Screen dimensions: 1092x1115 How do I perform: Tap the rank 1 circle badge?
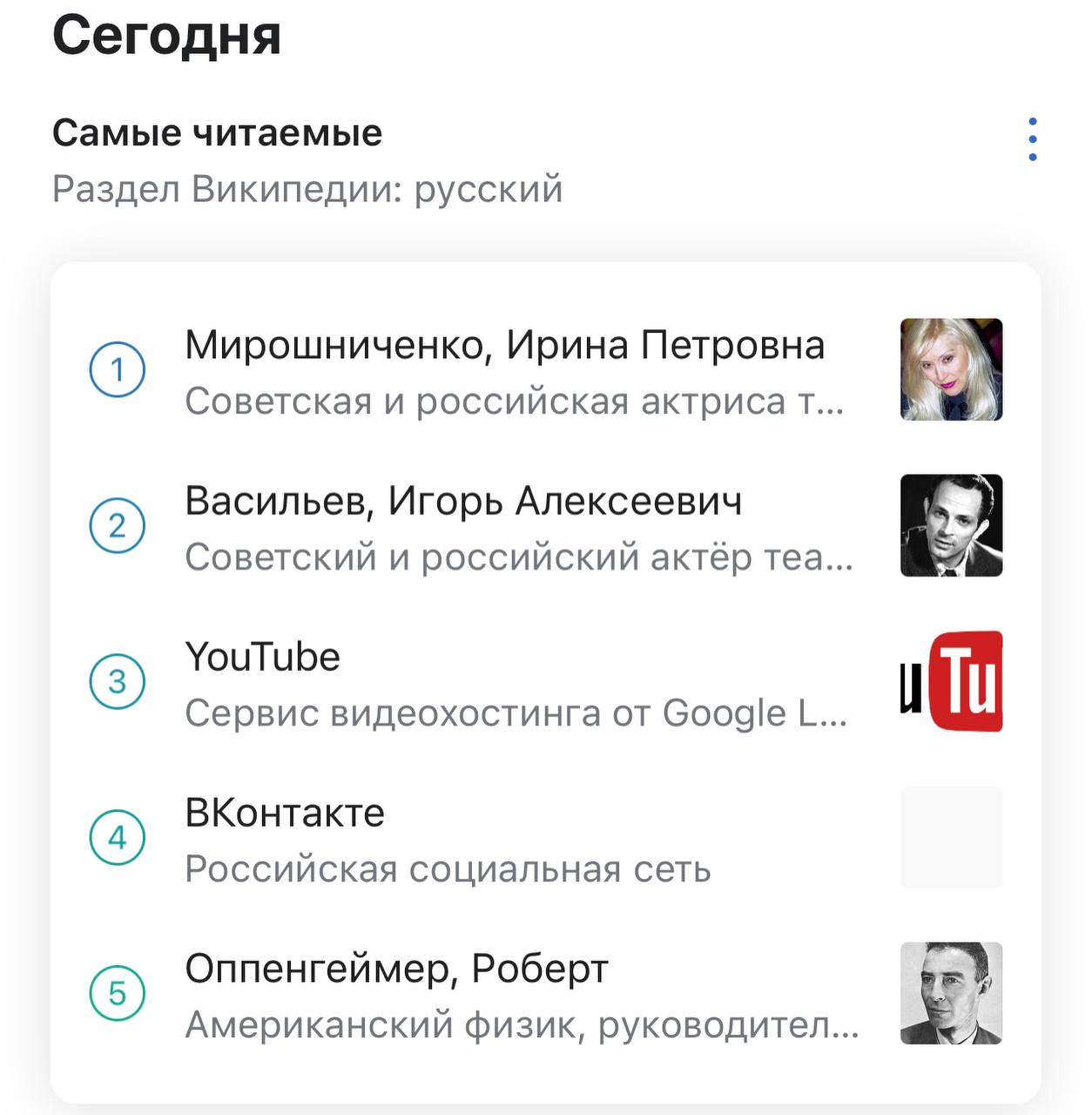[118, 370]
